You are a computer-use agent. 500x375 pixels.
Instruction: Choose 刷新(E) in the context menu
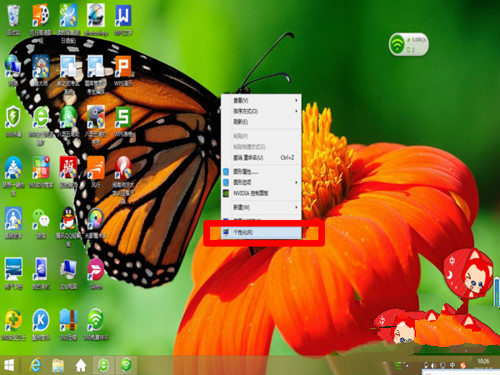pyautogui.click(x=261, y=122)
